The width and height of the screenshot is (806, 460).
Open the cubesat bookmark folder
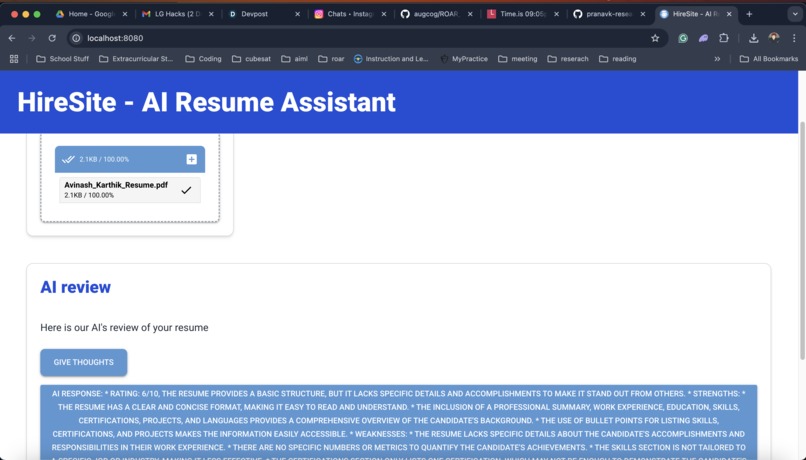pyautogui.click(x=251, y=59)
